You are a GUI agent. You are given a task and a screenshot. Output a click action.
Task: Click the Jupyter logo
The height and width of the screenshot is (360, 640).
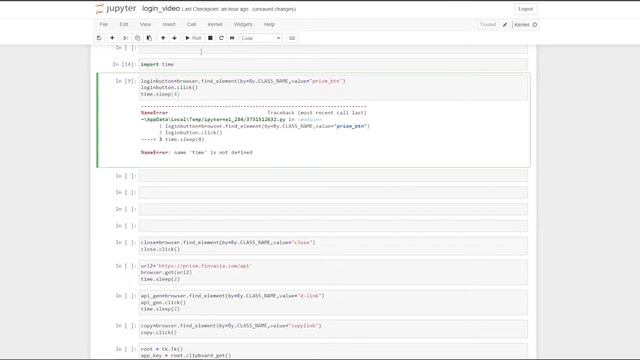tap(116, 9)
